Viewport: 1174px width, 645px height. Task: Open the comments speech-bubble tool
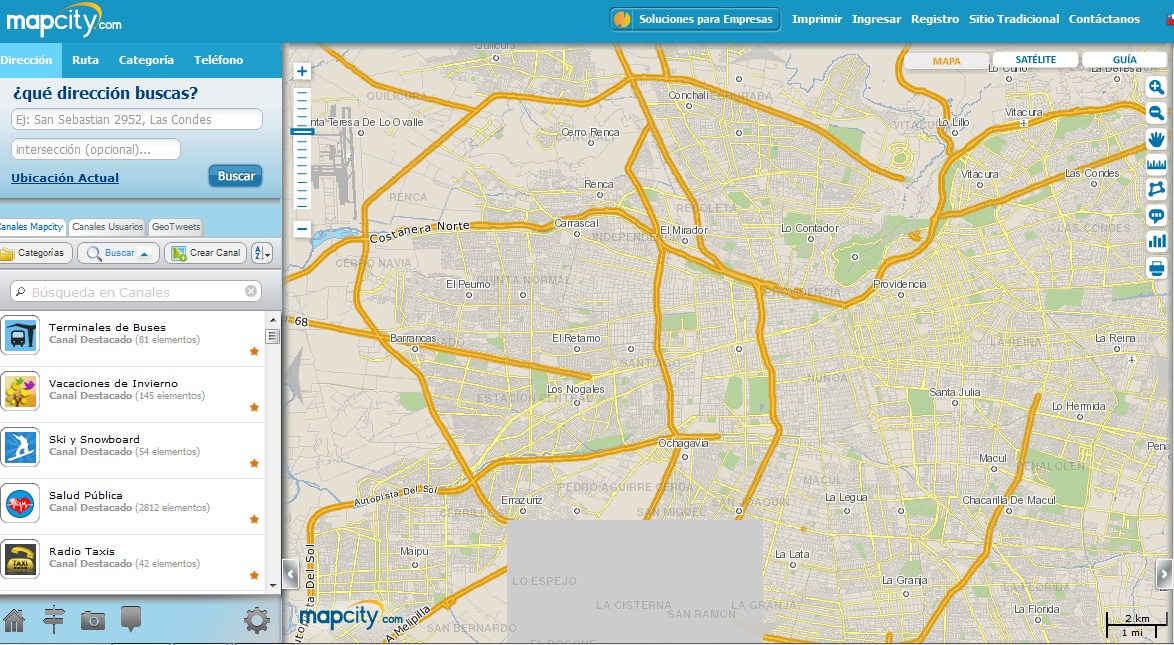(1156, 215)
